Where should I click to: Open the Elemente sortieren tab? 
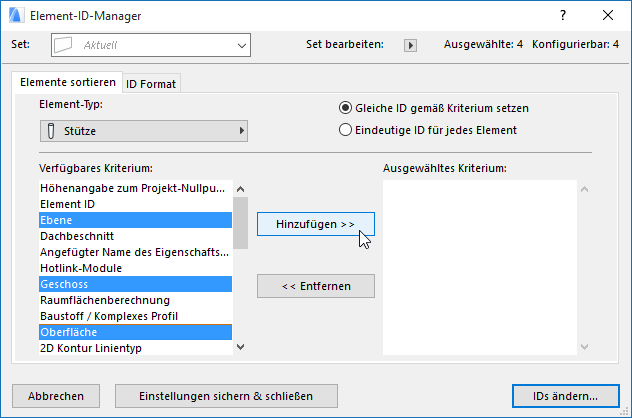[68, 82]
